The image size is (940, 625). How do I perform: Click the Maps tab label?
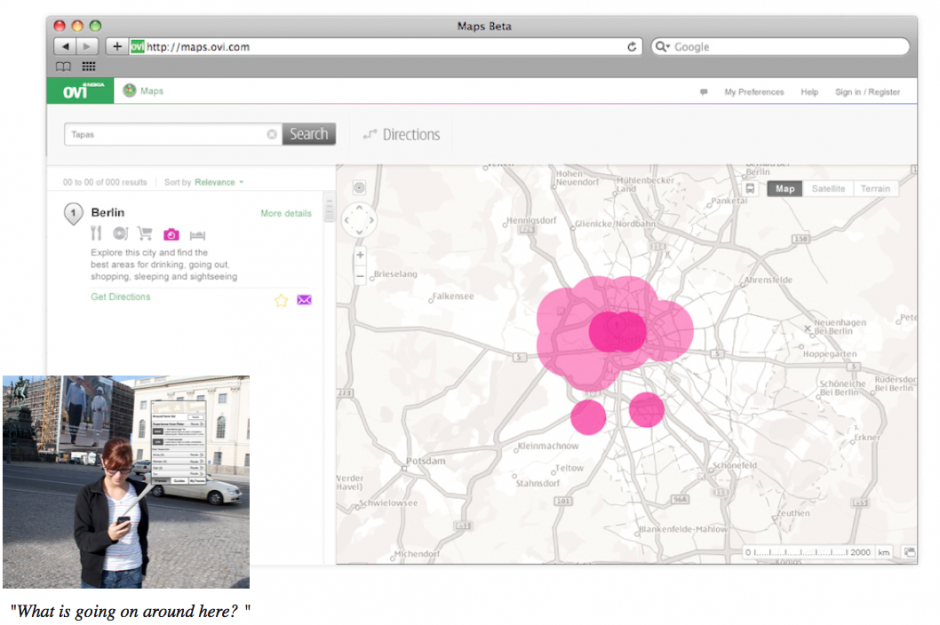tap(152, 91)
